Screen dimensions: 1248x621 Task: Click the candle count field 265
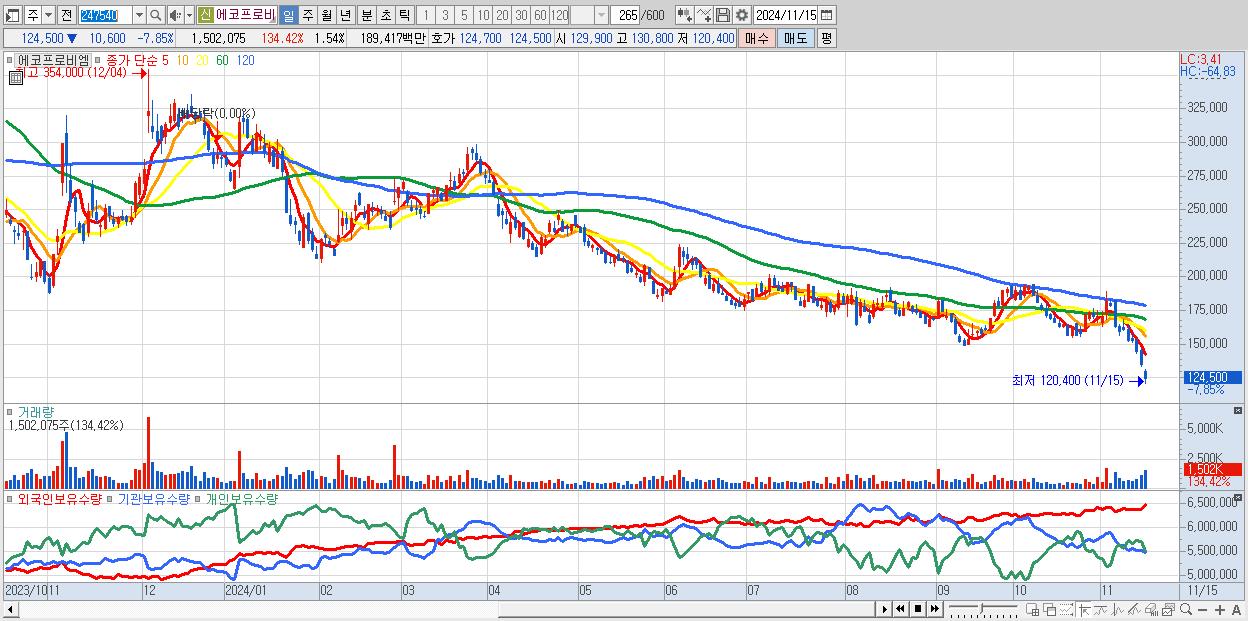click(625, 15)
